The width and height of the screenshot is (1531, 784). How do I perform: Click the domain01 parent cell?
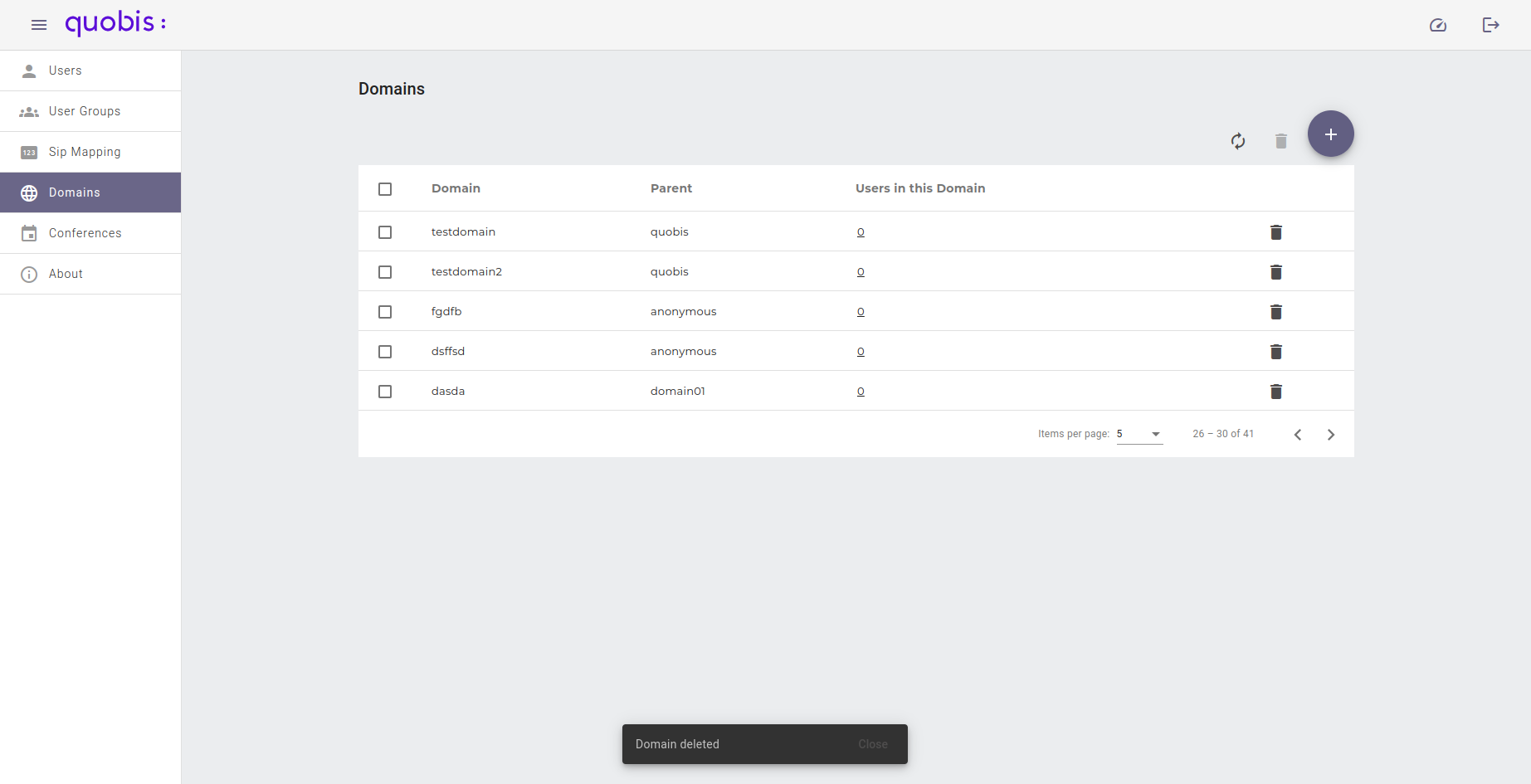pos(678,391)
